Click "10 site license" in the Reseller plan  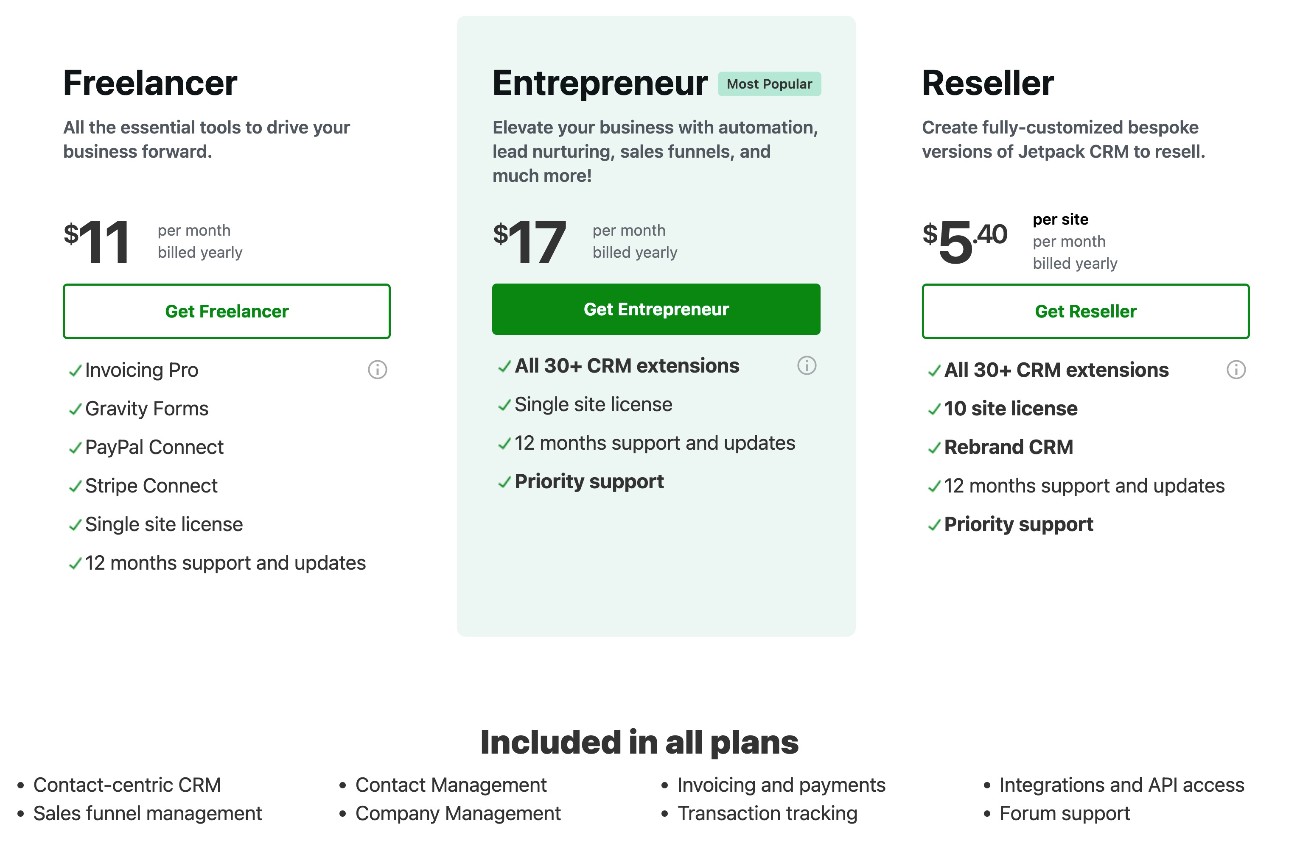1011,408
